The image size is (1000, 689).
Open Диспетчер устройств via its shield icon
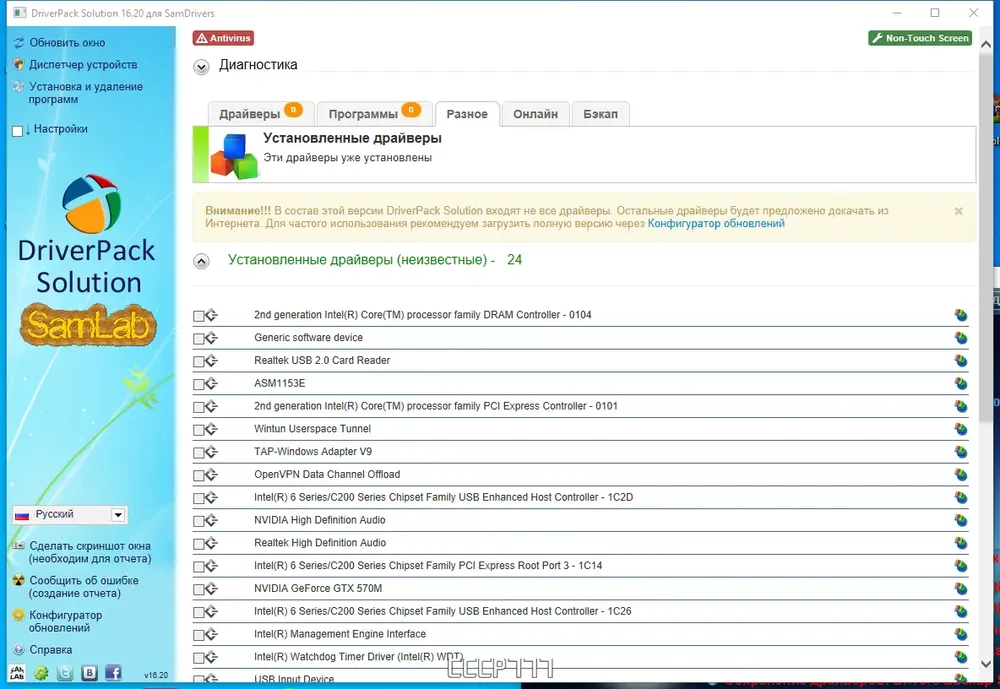19,64
